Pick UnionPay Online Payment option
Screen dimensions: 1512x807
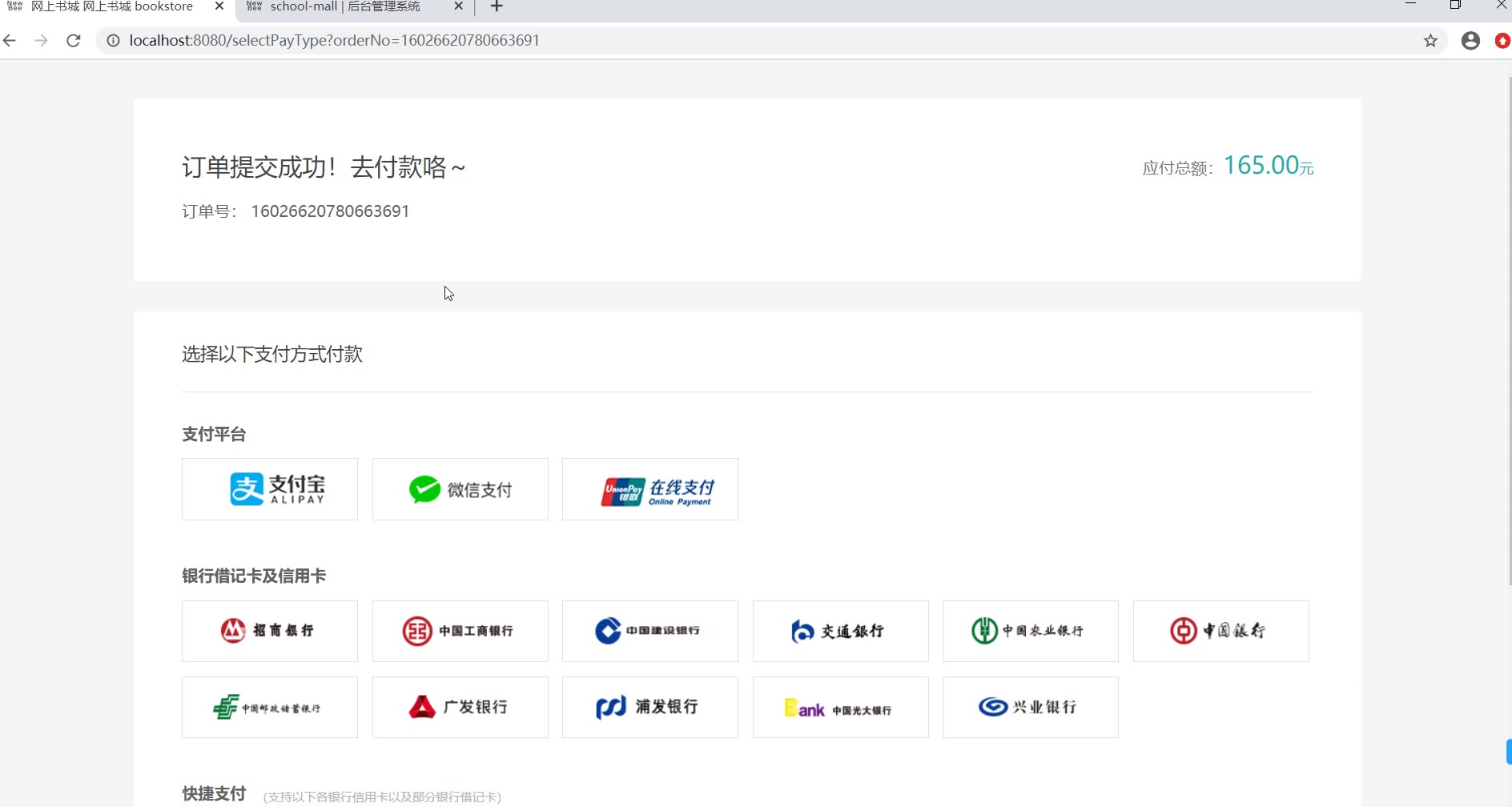pos(650,489)
